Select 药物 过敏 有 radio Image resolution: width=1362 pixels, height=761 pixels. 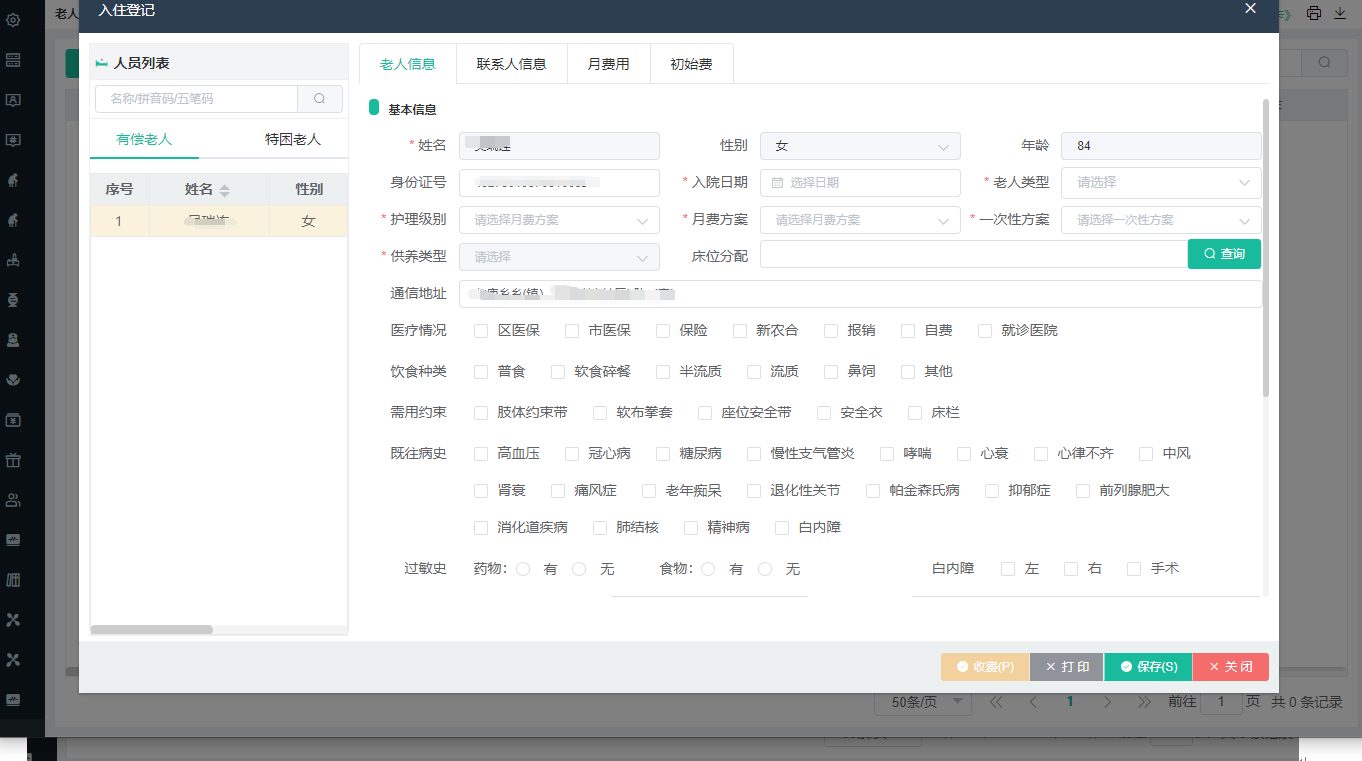523,568
